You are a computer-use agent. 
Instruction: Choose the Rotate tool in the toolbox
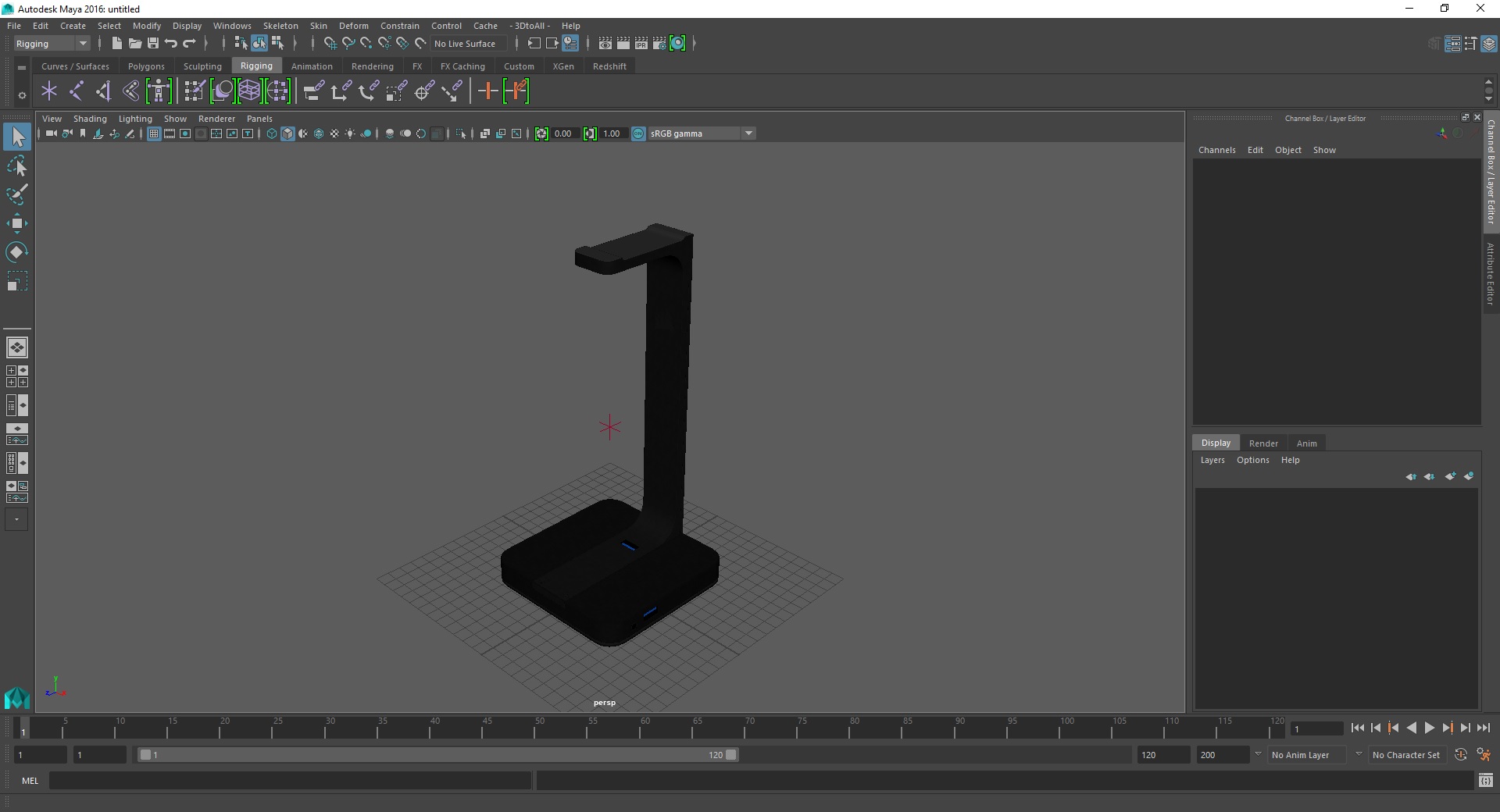pos(17,252)
